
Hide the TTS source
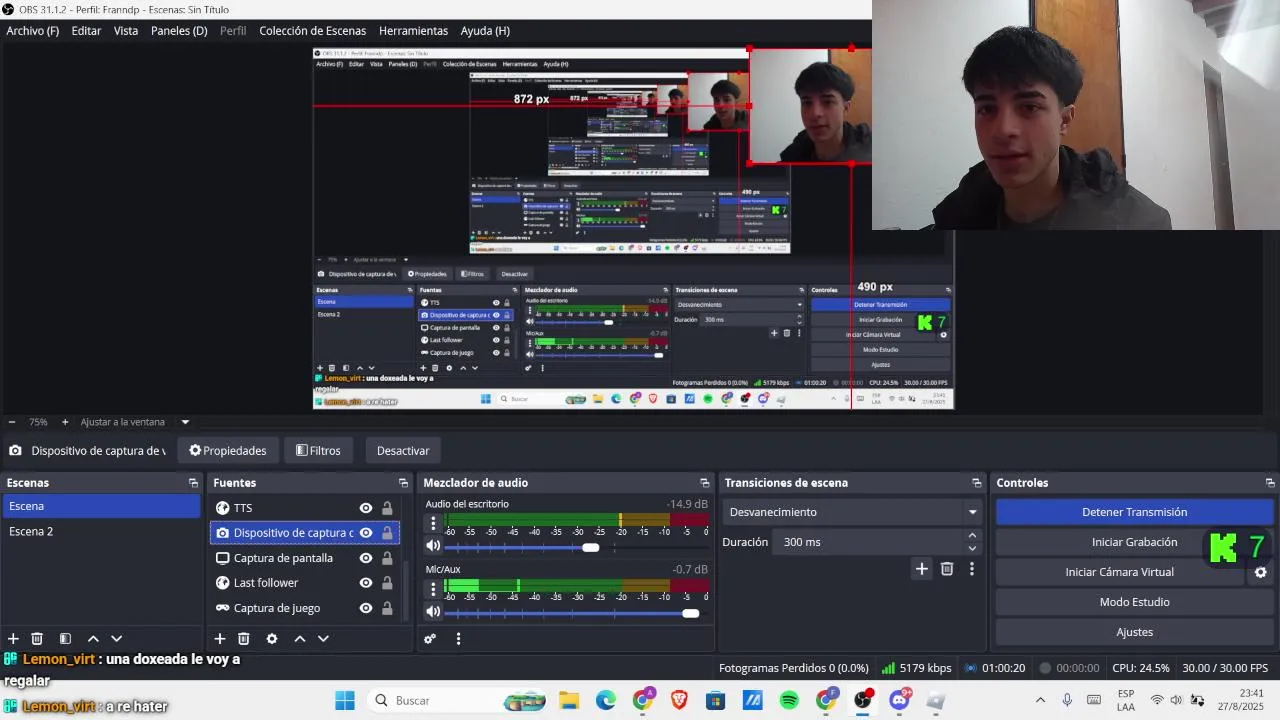[366, 508]
